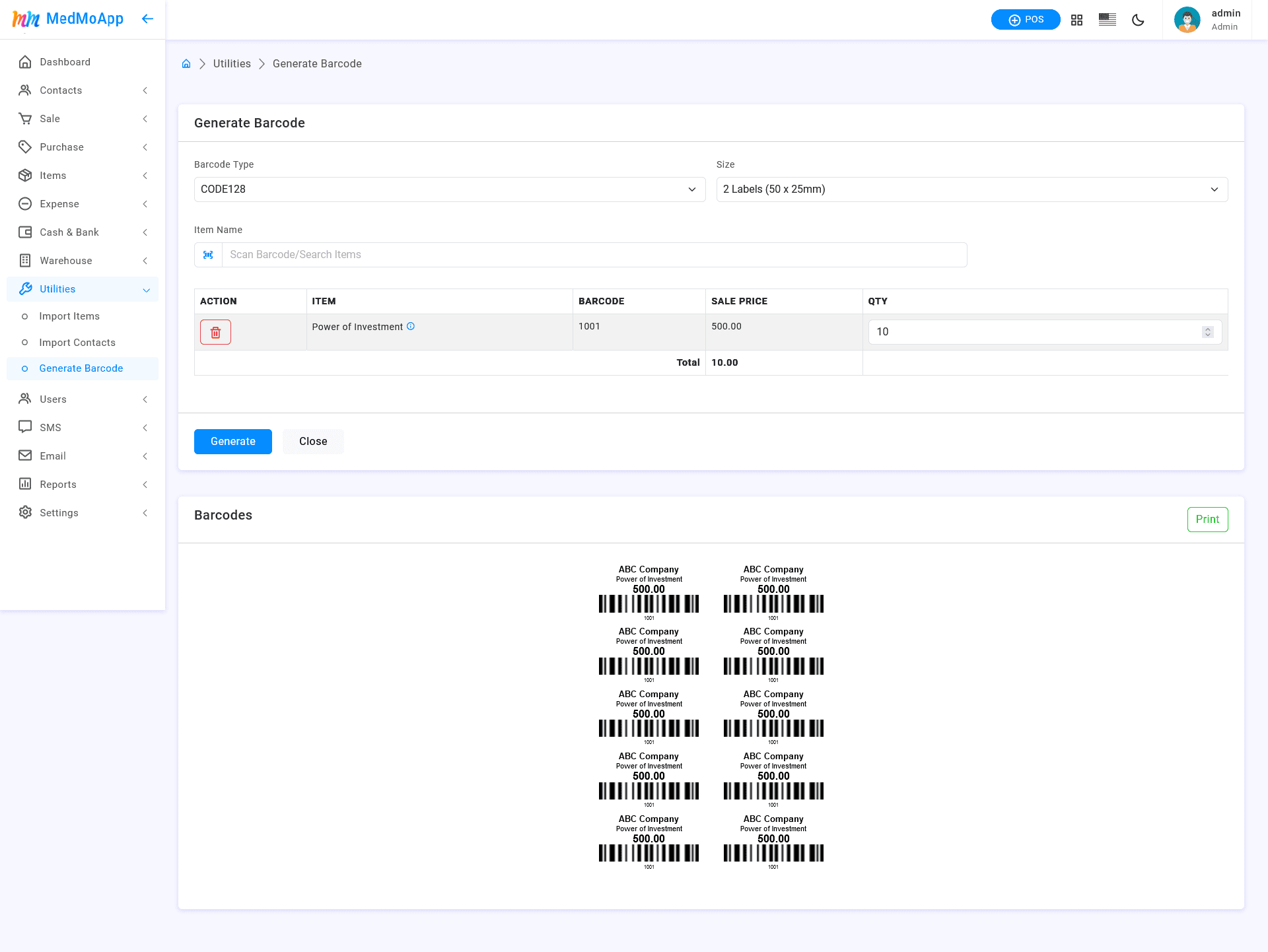This screenshot has height=952, width=1268.
Task: Click barcode scan icon in item search
Action: 208,255
